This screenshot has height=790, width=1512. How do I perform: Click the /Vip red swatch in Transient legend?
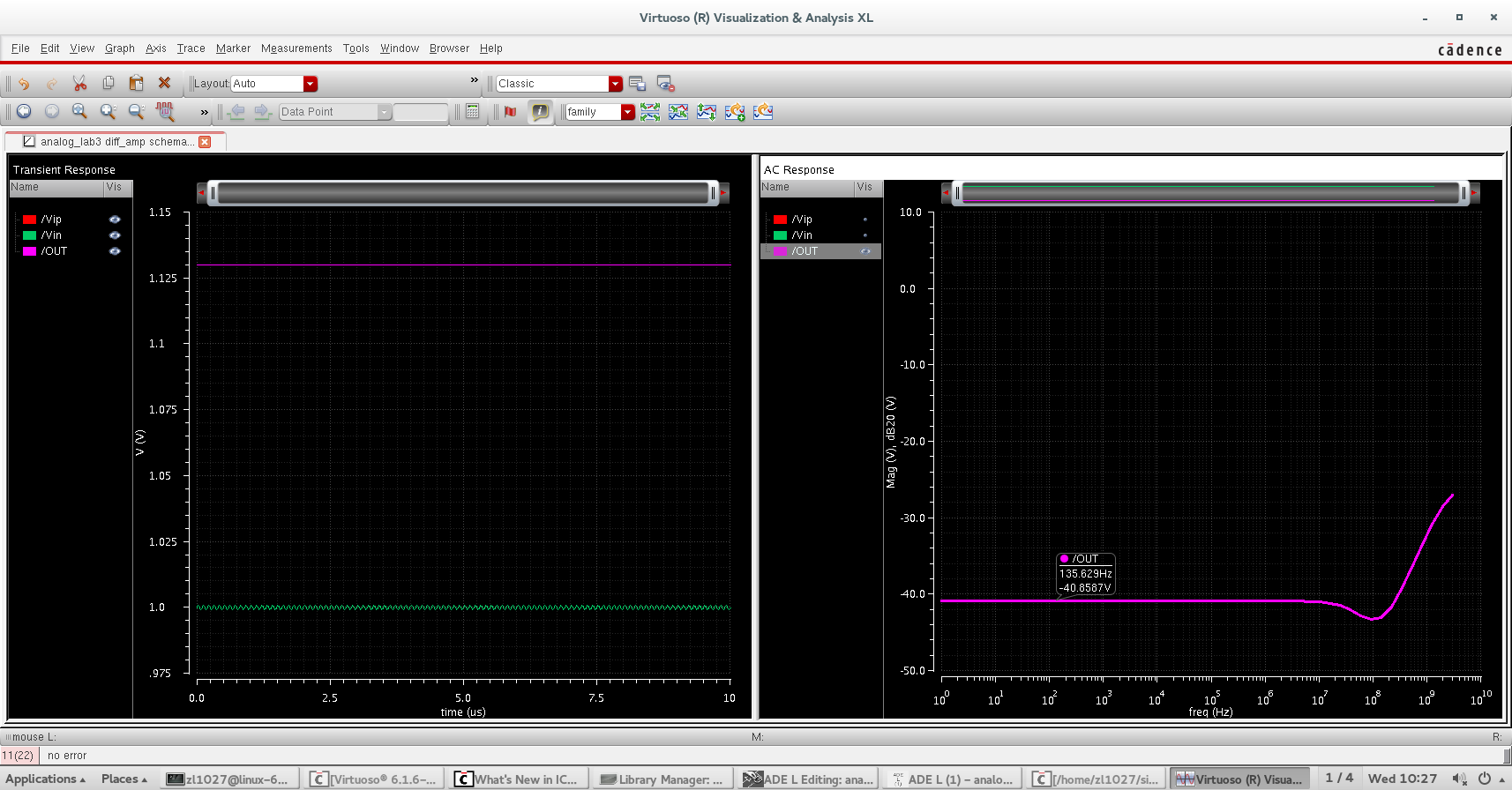[x=29, y=220]
